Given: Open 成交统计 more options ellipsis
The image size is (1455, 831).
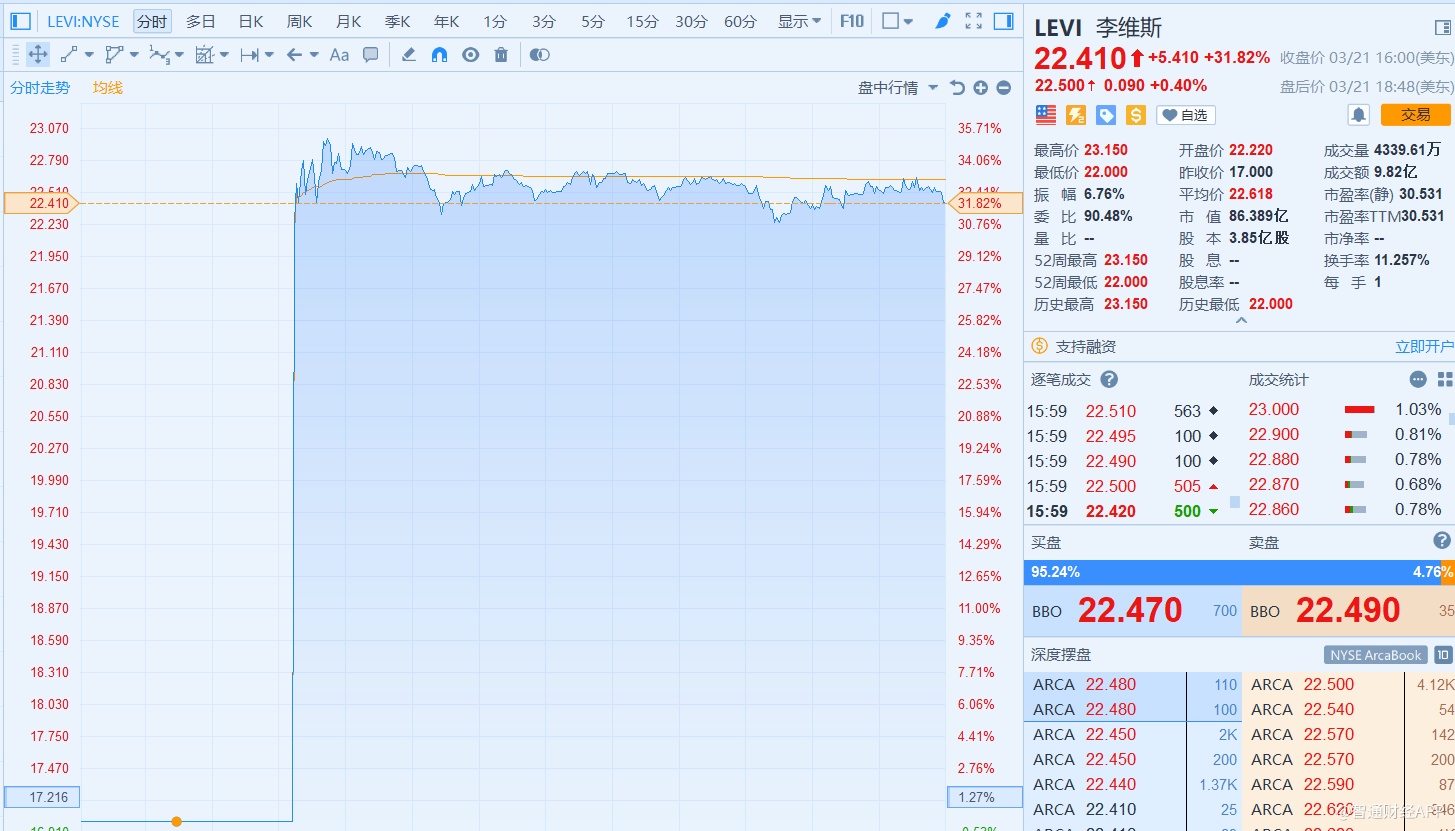Looking at the screenshot, I should pyautogui.click(x=1418, y=380).
